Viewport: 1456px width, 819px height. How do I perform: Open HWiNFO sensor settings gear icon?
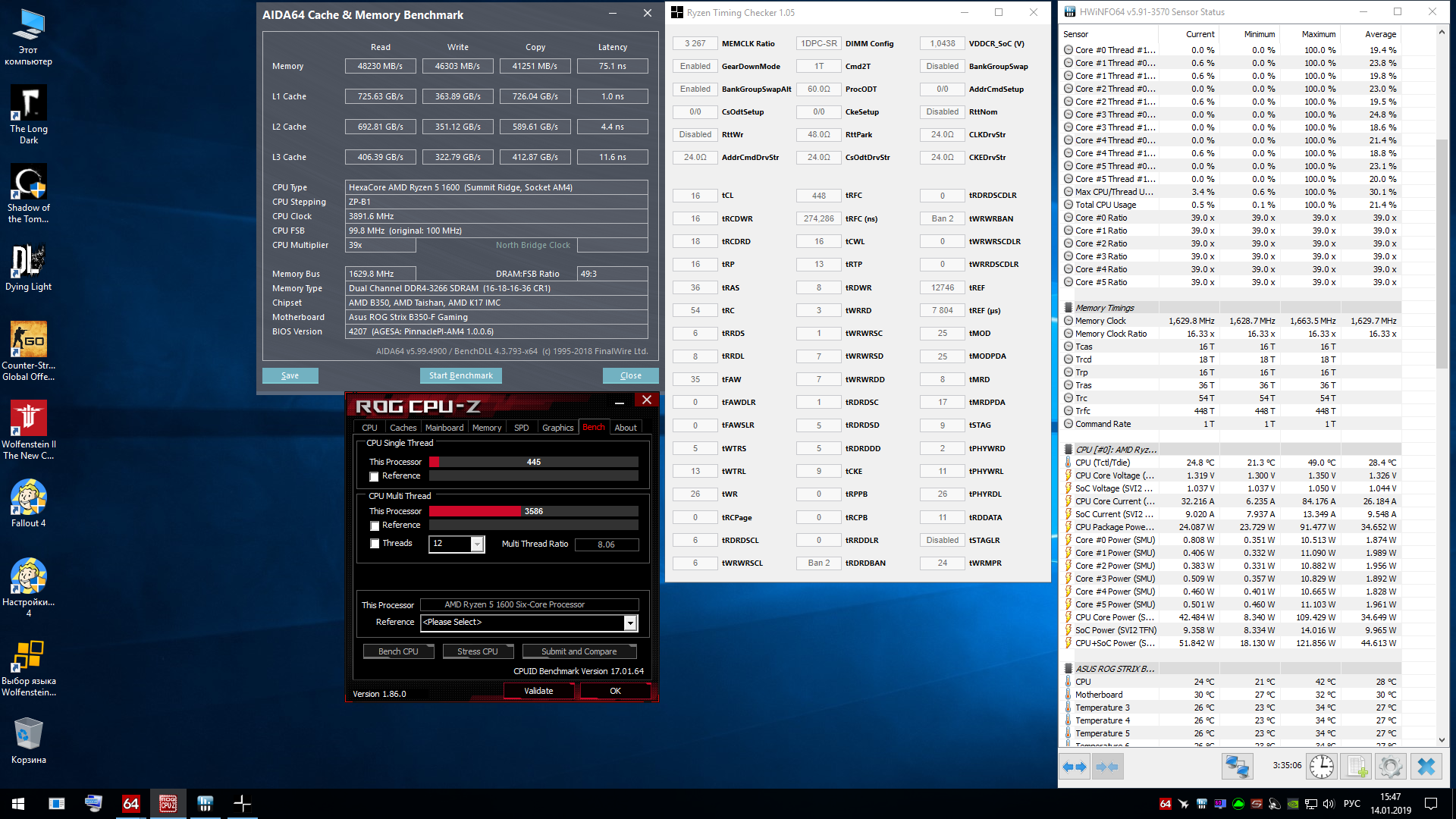pos(1391,767)
